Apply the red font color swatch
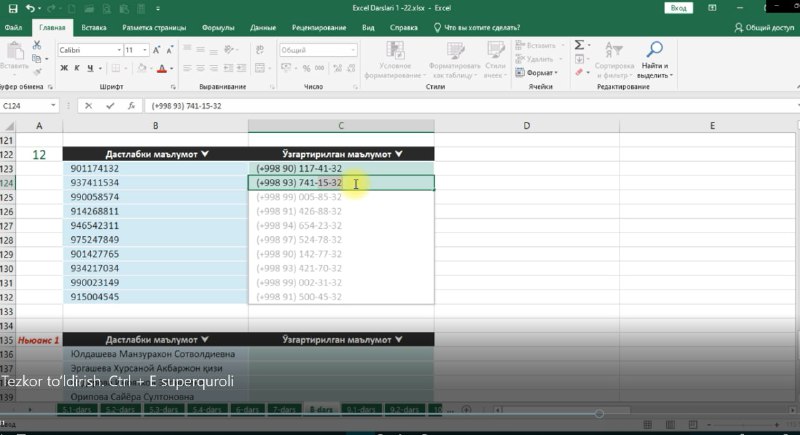800x435 pixels. [162, 68]
